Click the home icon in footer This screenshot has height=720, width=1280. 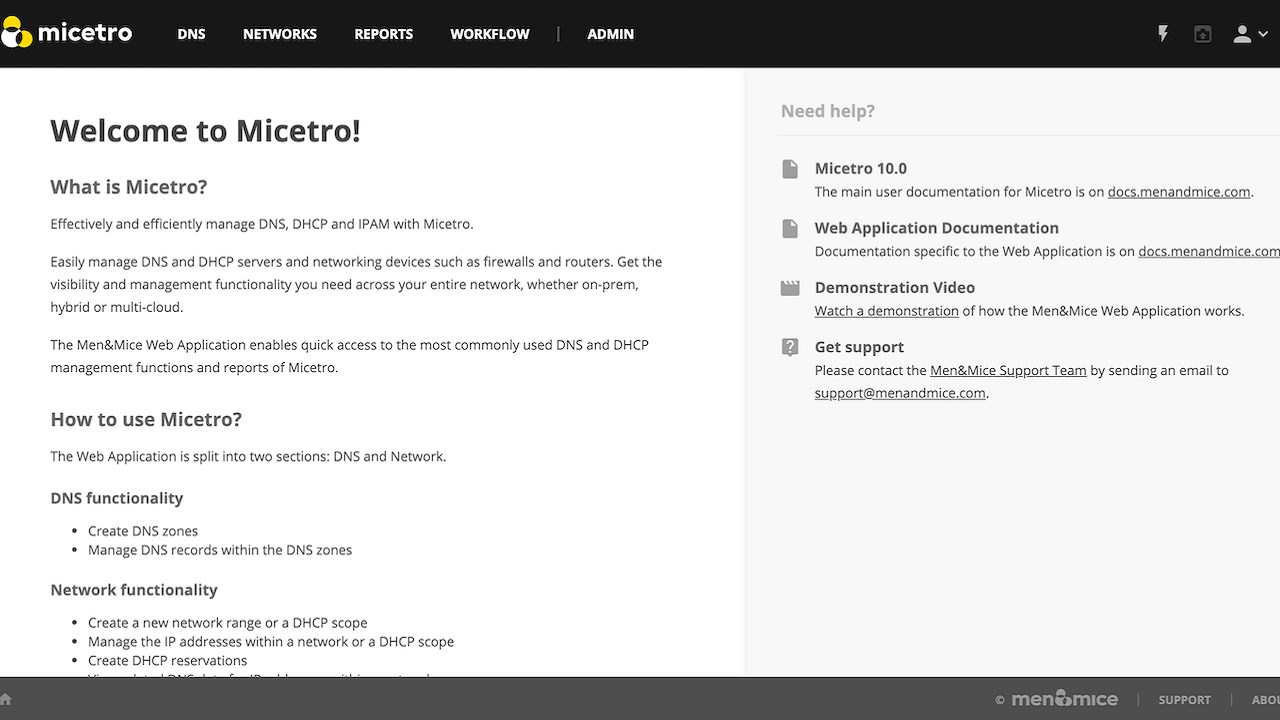[x=5, y=699]
